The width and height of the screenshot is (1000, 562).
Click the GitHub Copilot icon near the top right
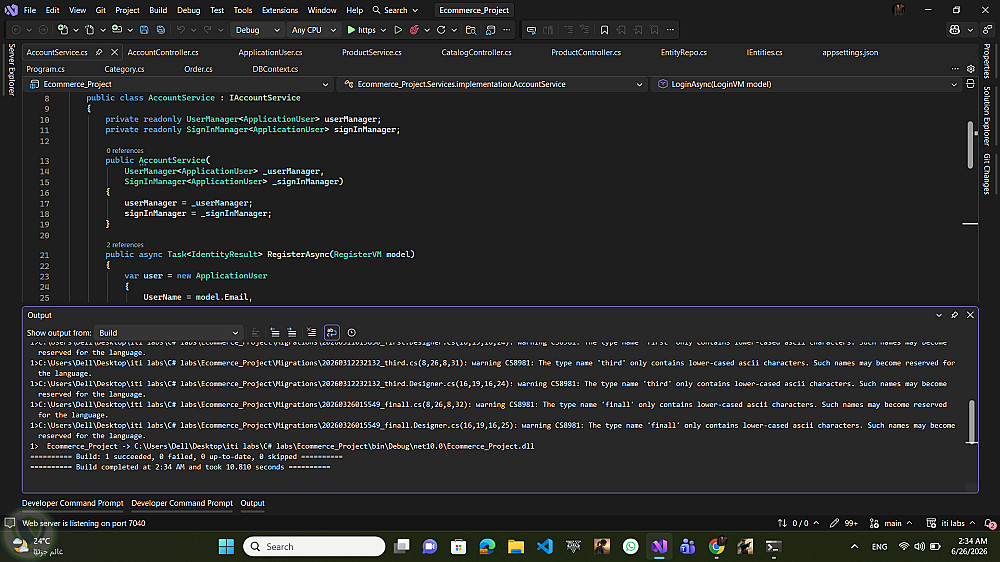955,30
